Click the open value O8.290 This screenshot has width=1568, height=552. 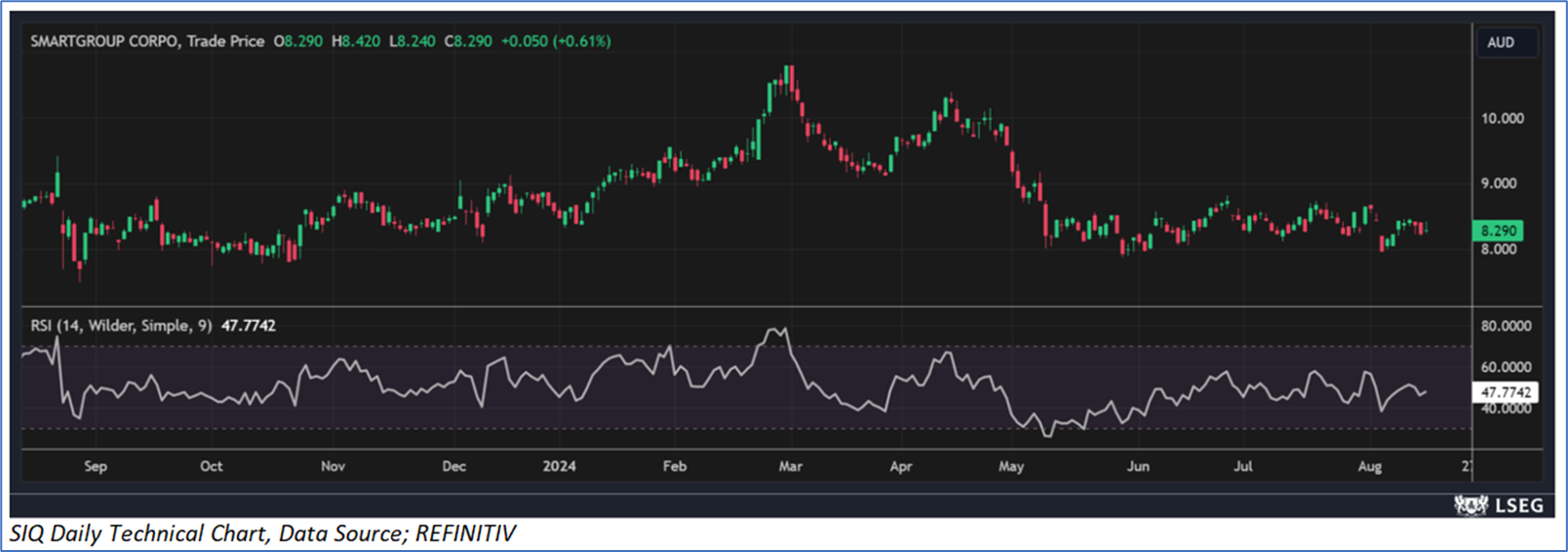pyautogui.click(x=297, y=42)
